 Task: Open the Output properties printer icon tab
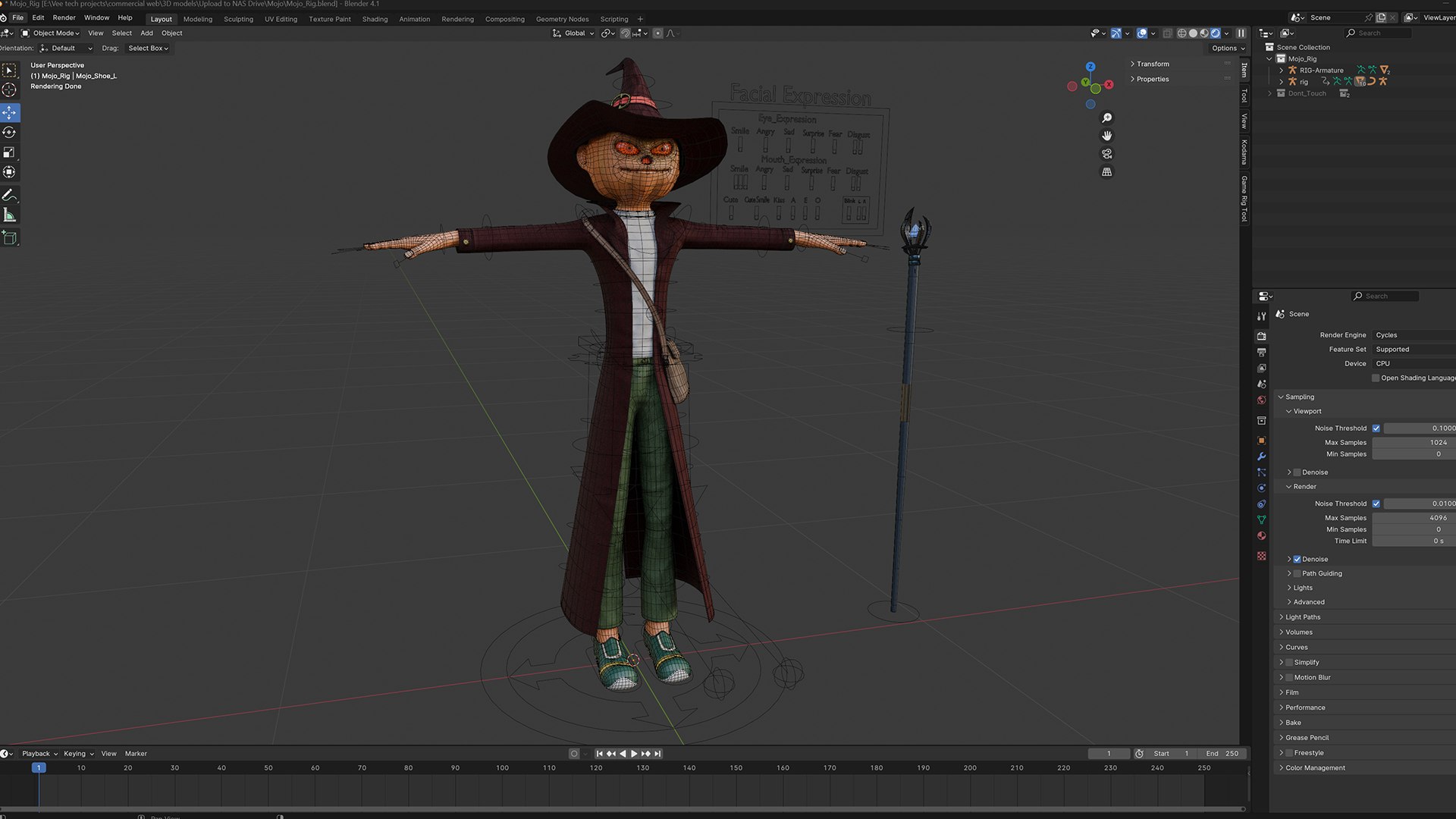[x=1261, y=353]
